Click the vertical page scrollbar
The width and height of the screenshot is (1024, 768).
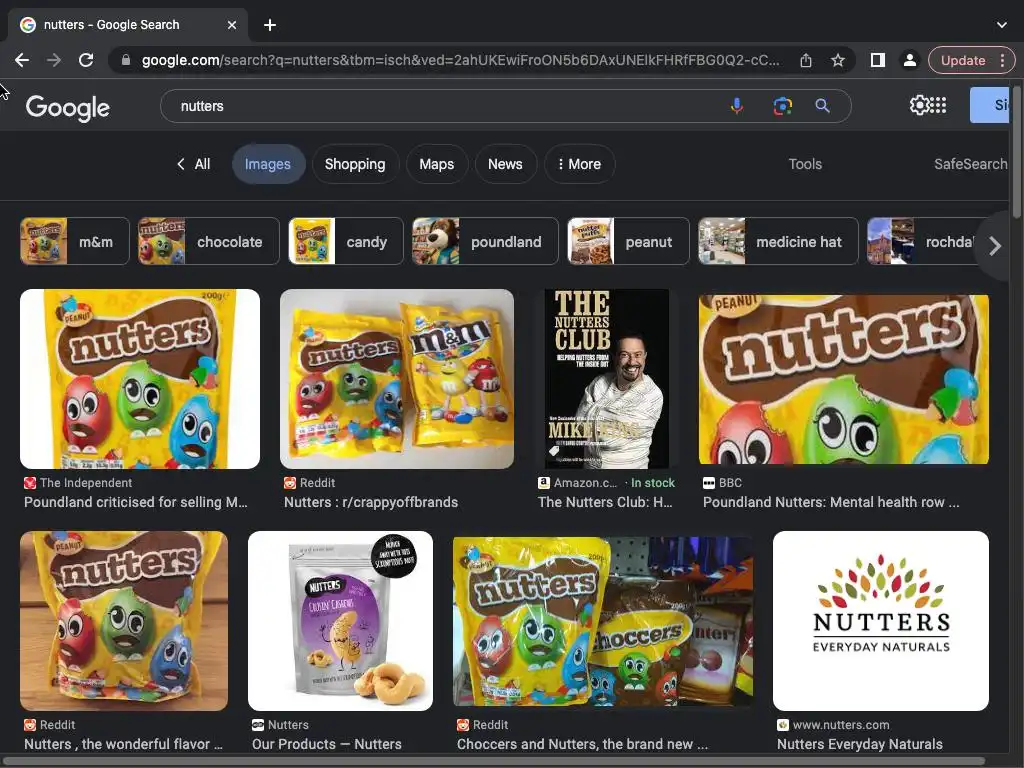(1017, 150)
